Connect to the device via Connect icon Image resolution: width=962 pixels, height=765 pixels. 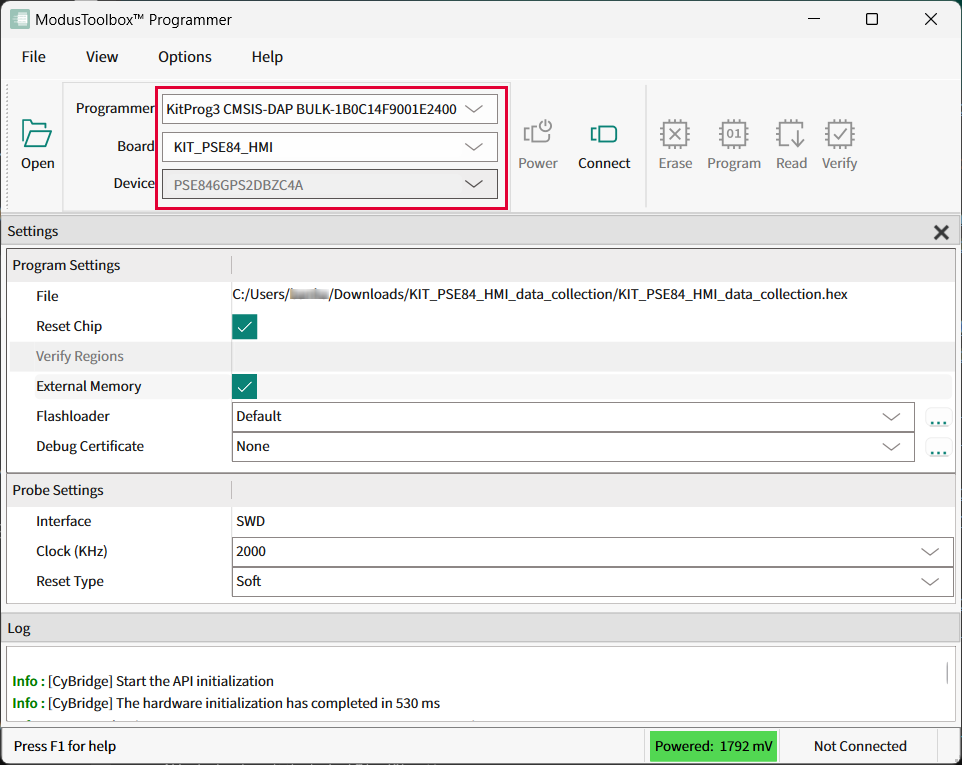(604, 135)
